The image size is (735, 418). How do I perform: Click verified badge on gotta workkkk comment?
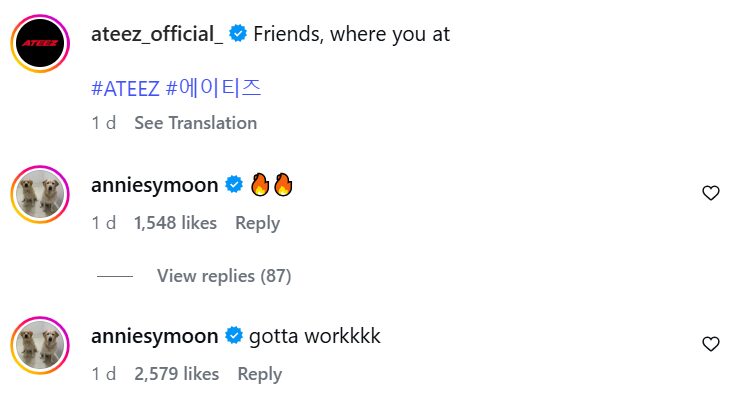[235, 336]
